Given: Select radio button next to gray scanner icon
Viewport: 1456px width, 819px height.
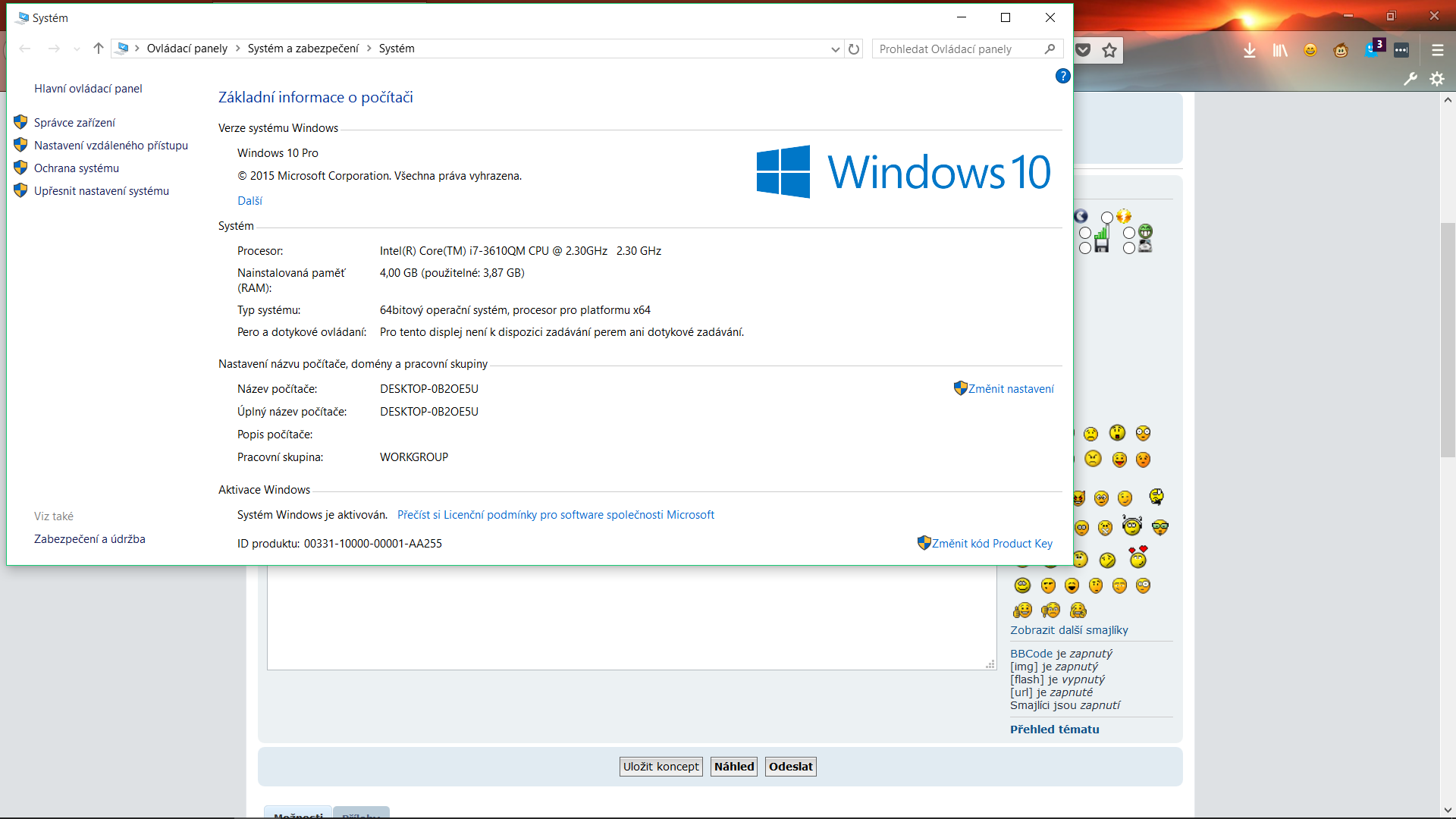Looking at the screenshot, I should (1129, 248).
